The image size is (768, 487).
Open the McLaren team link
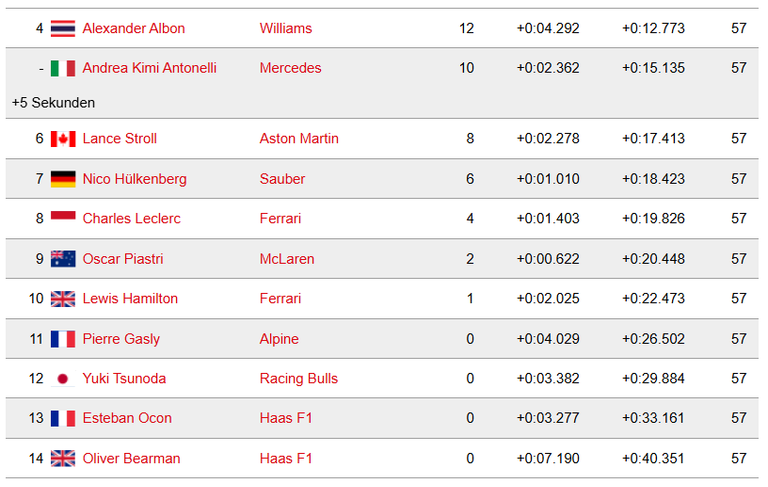point(287,259)
